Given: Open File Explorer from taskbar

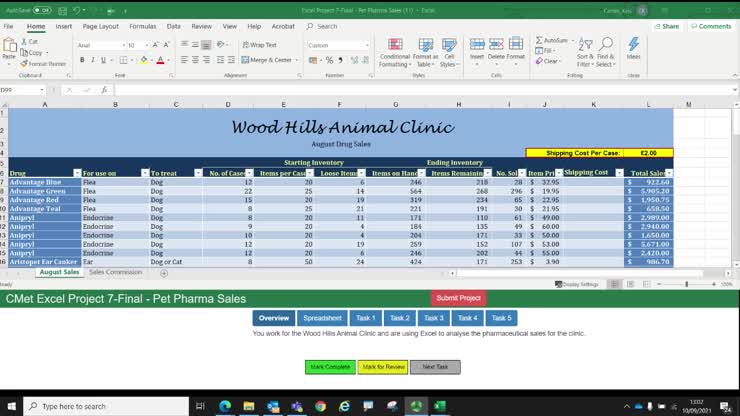Looking at the screenshot, I should point(249,406).
